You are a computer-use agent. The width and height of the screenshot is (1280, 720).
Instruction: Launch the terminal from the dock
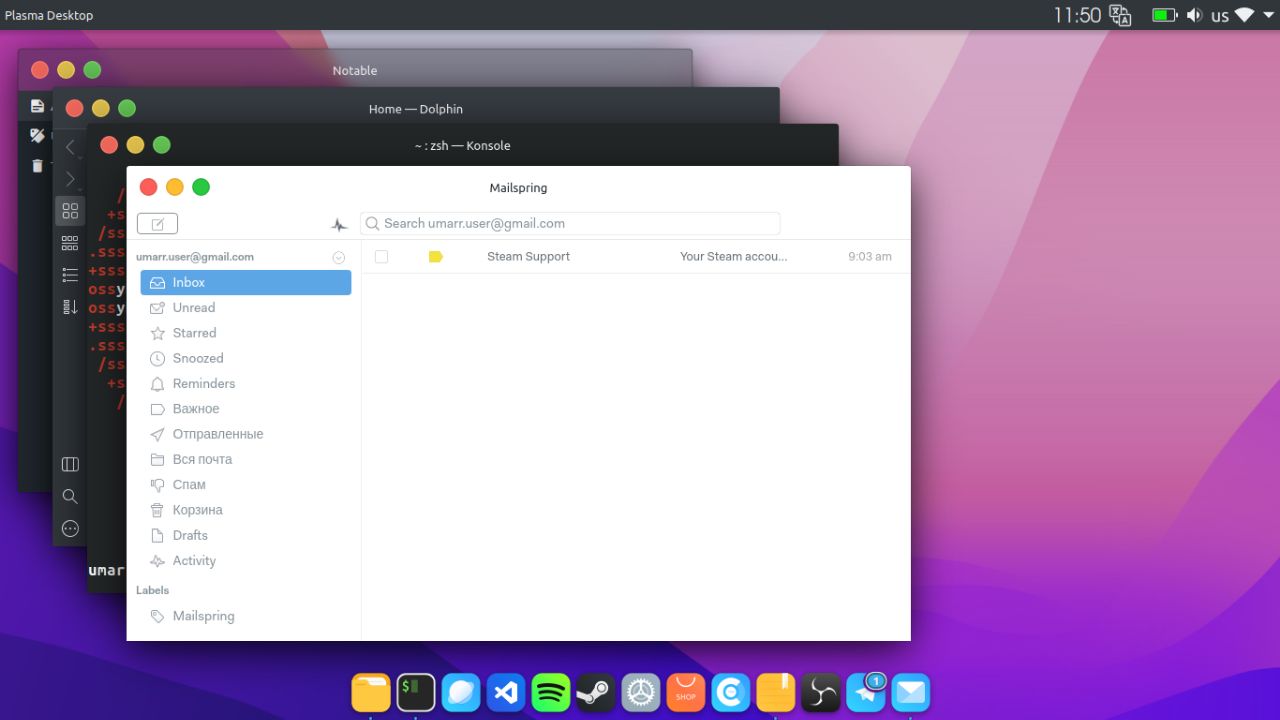416,692
